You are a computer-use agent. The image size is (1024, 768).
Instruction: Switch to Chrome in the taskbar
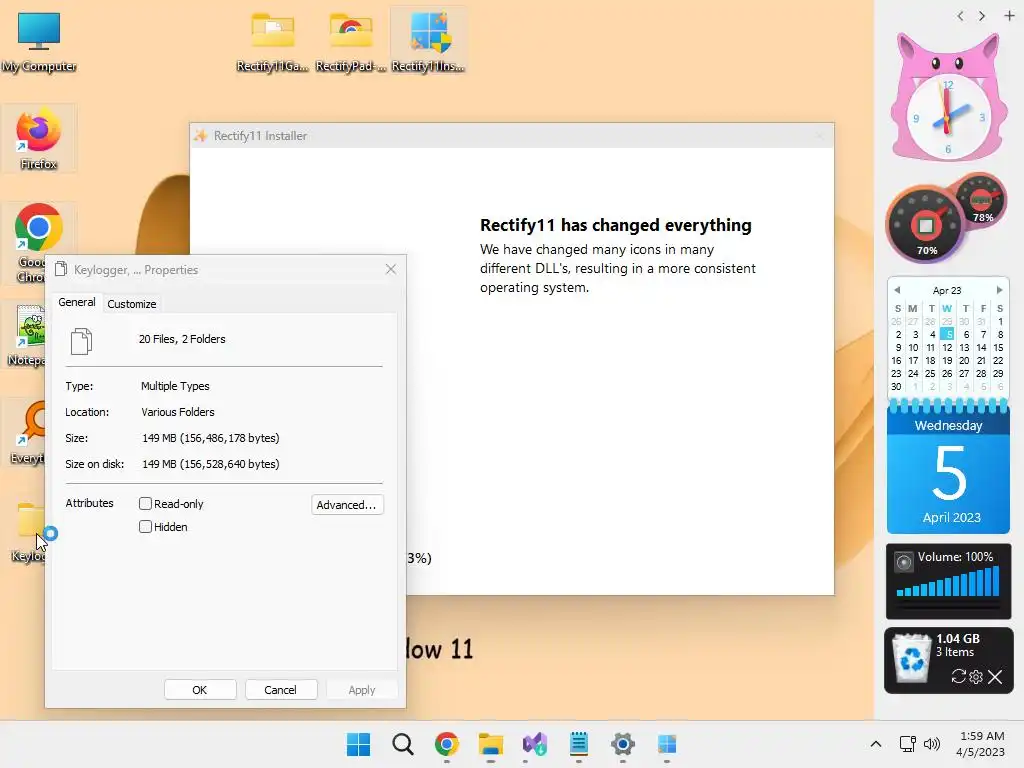[447, 744]
